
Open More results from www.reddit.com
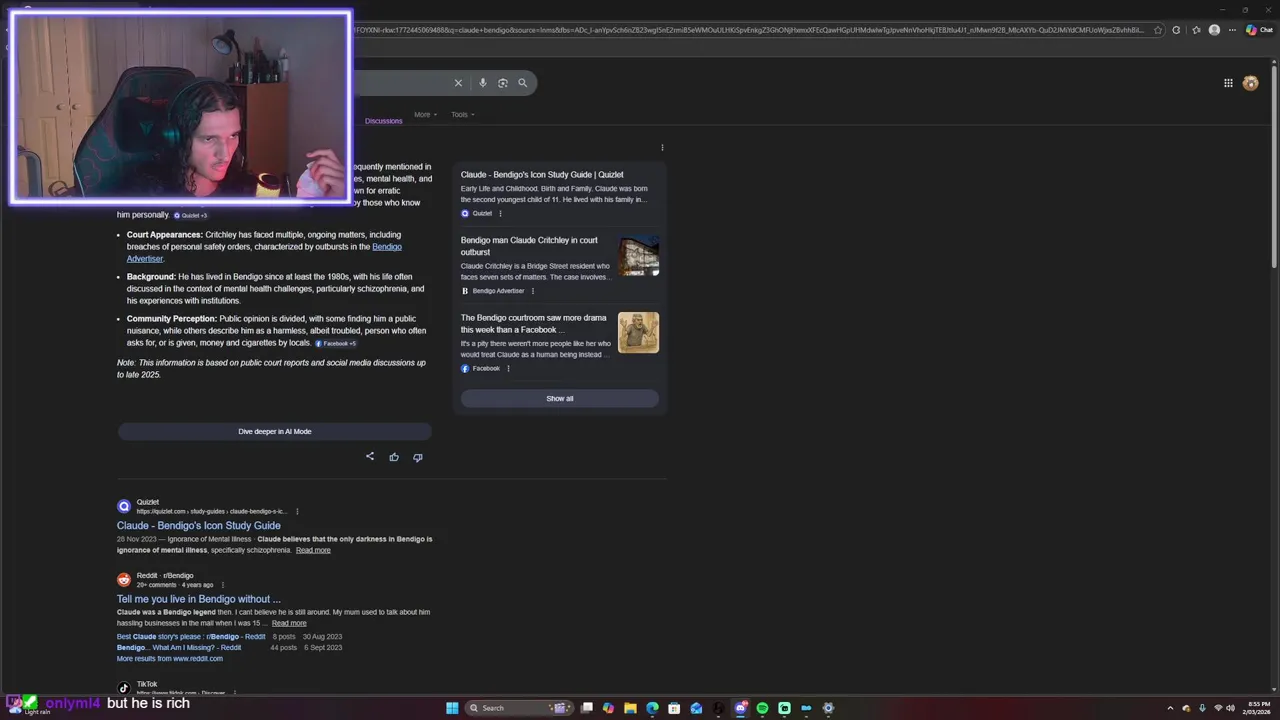click(x=169, y=658)
